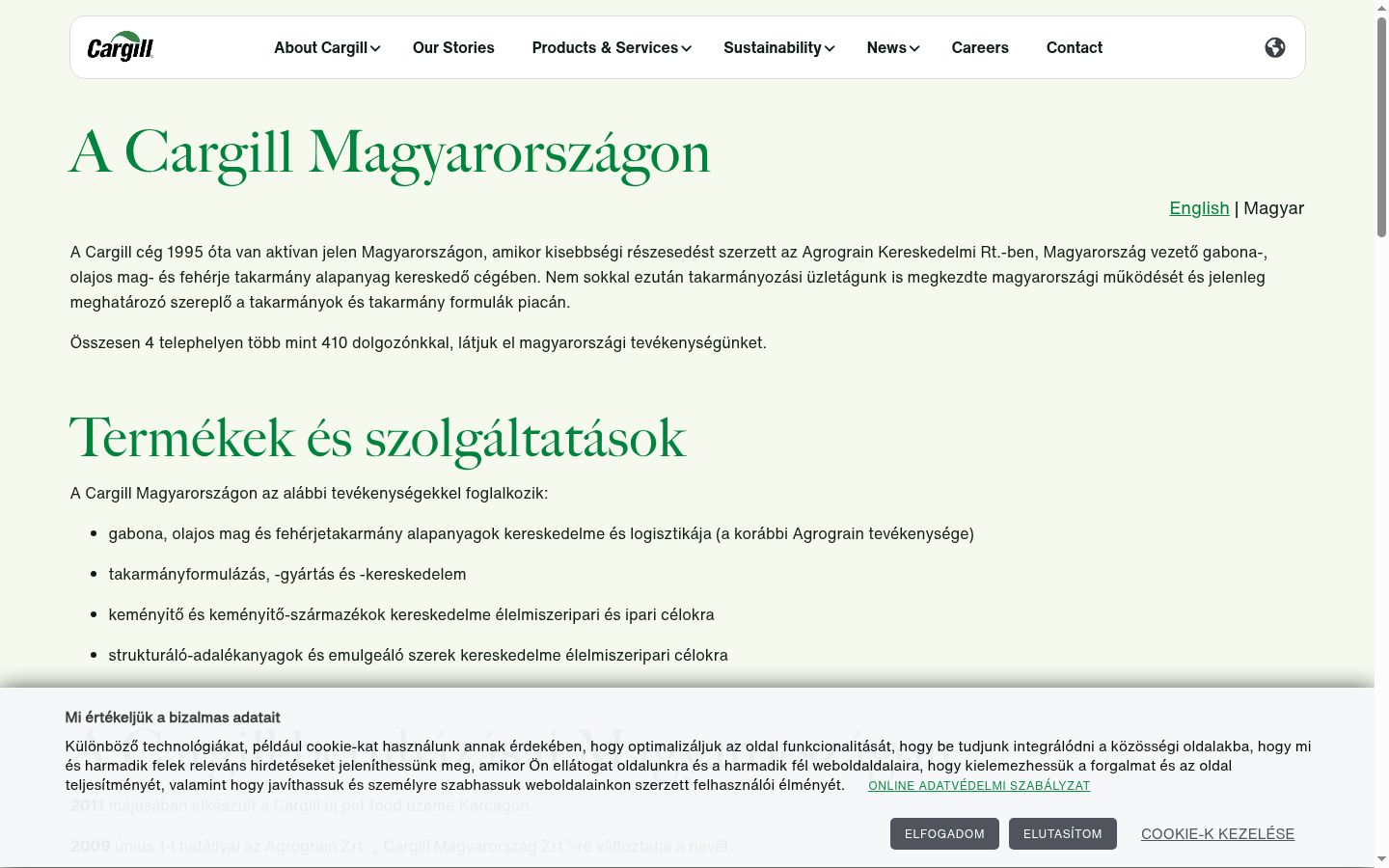
Task: Open the ONLINE ADATVÉDELMI SZABÁLYZAT link
Action: coord(979,786)
